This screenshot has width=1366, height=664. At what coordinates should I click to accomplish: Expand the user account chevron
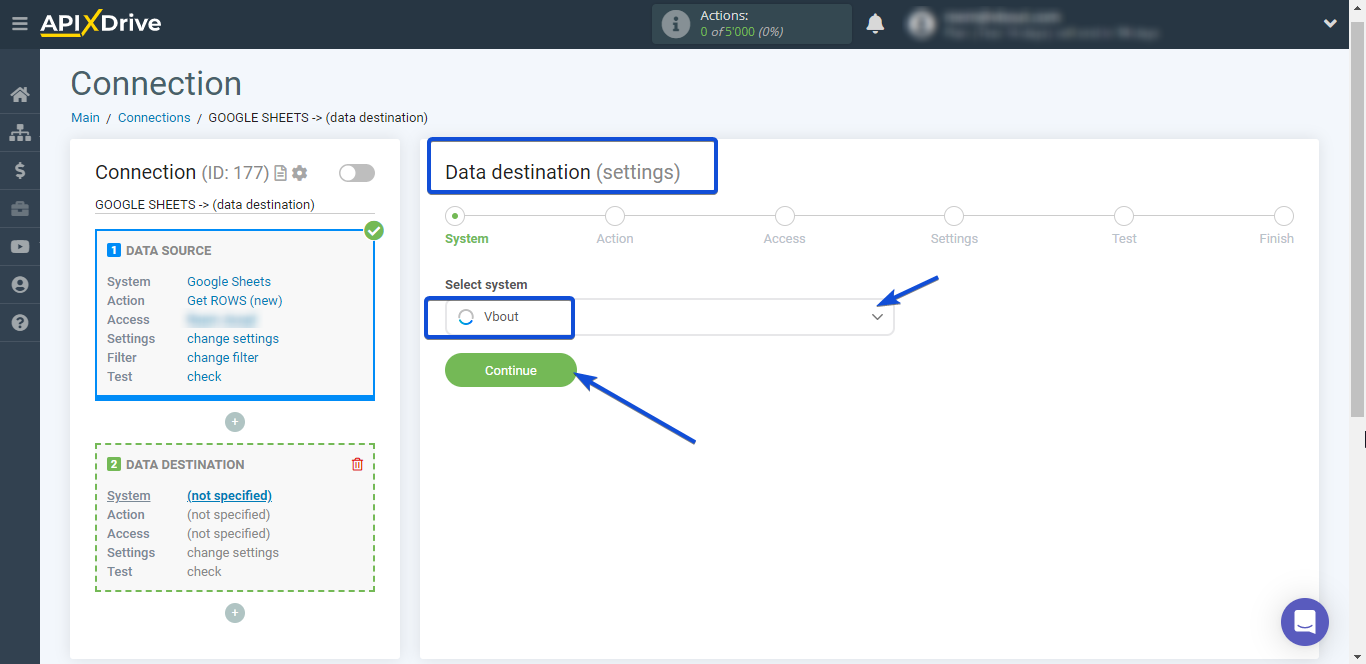tap(1330, 24)
